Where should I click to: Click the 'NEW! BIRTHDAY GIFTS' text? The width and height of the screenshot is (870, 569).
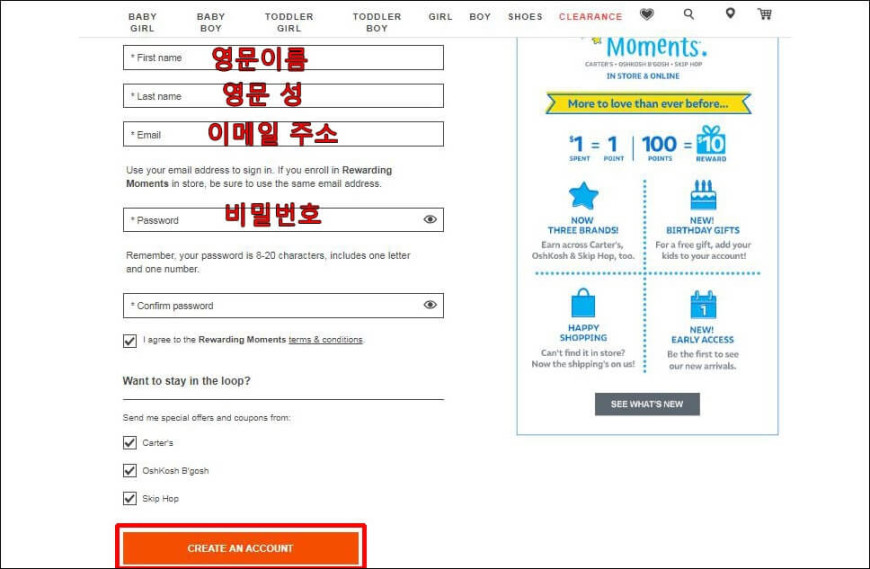coord(702,225)
